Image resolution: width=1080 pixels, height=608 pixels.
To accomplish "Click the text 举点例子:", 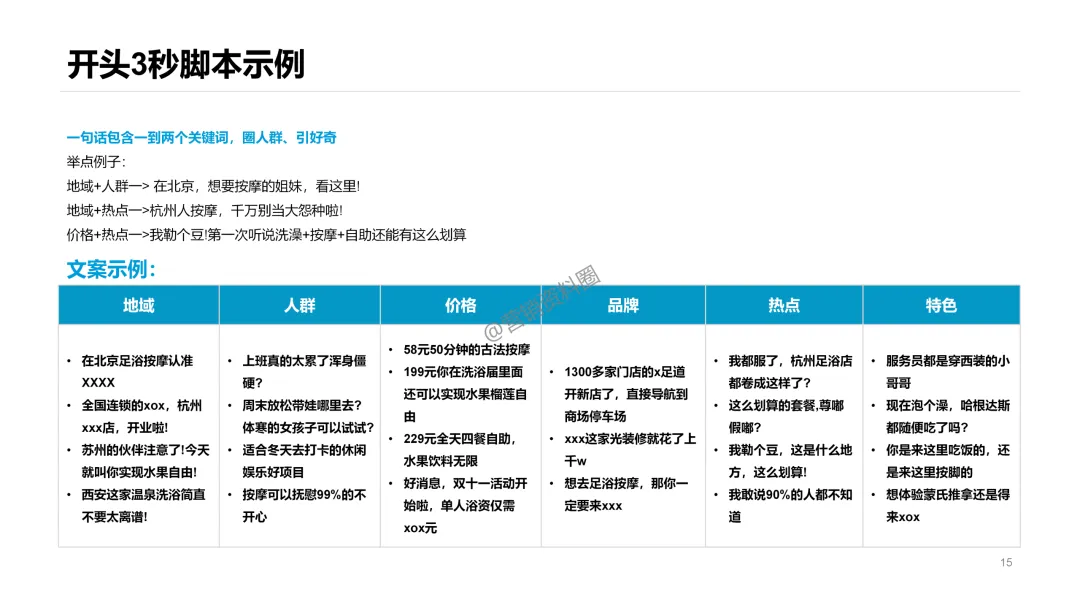I will pos(96,163).
